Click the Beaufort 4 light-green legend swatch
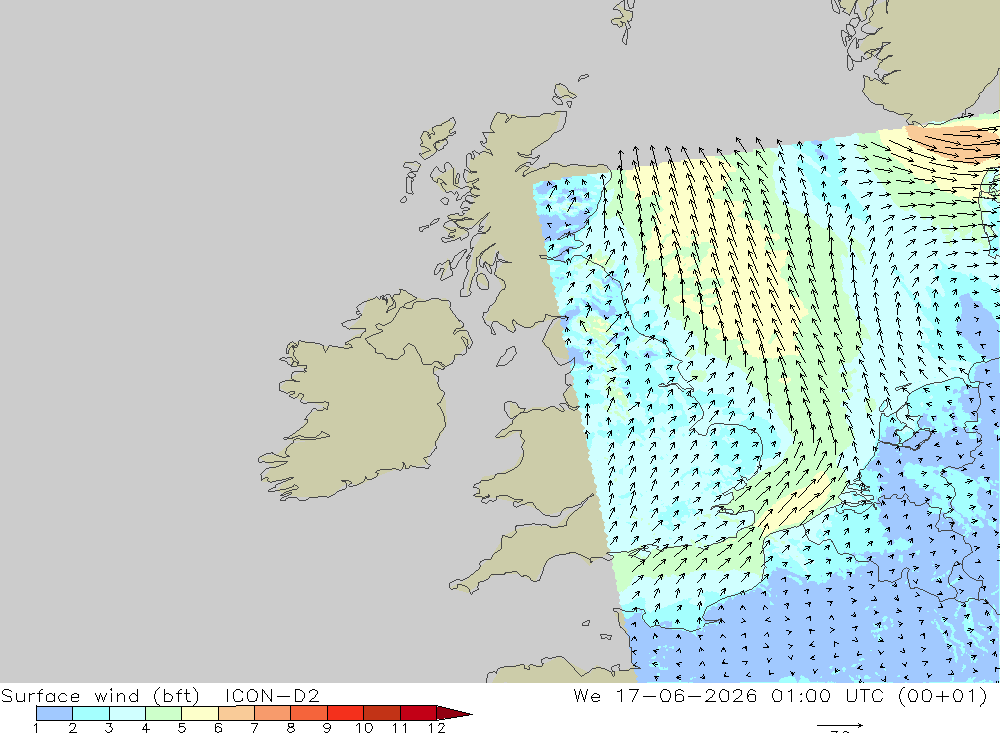Screen dimensions: 1000x733 click(x=163, y=713)
